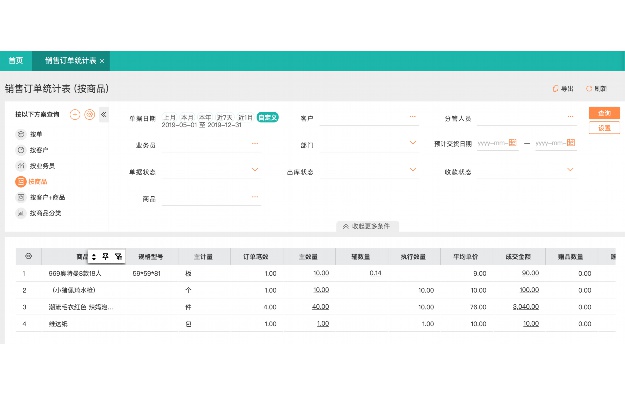The width and height of the screenshot is (625, 395).
Task: Select the 按商品分类 query scheme
Action: (38, 213)
